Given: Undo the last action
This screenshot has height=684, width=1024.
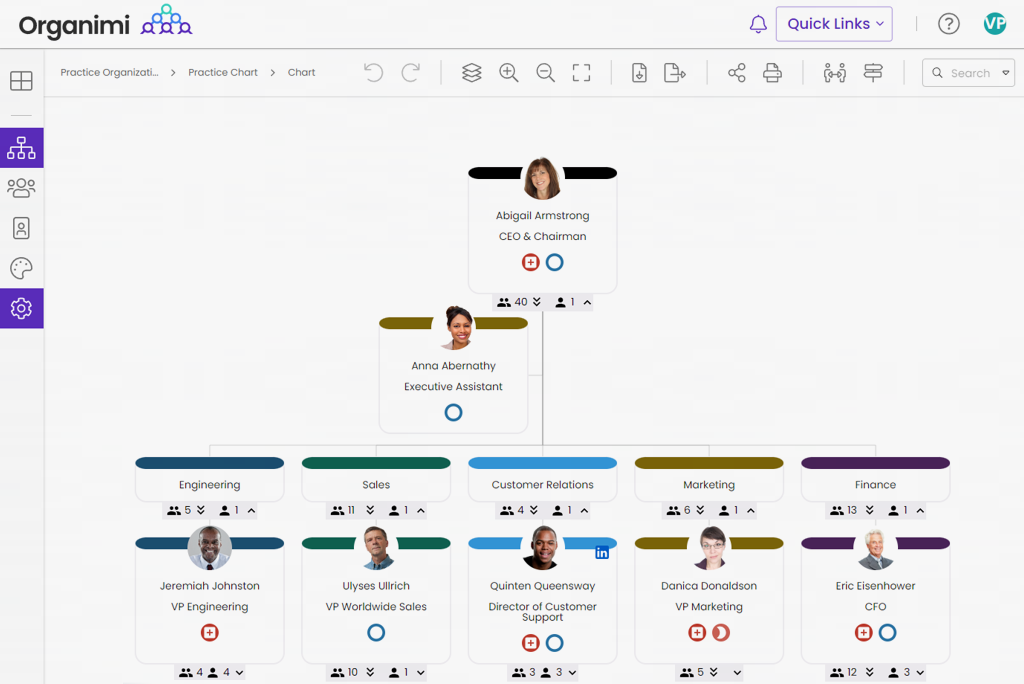Looking at the screenshot, I should pos(374,73).
